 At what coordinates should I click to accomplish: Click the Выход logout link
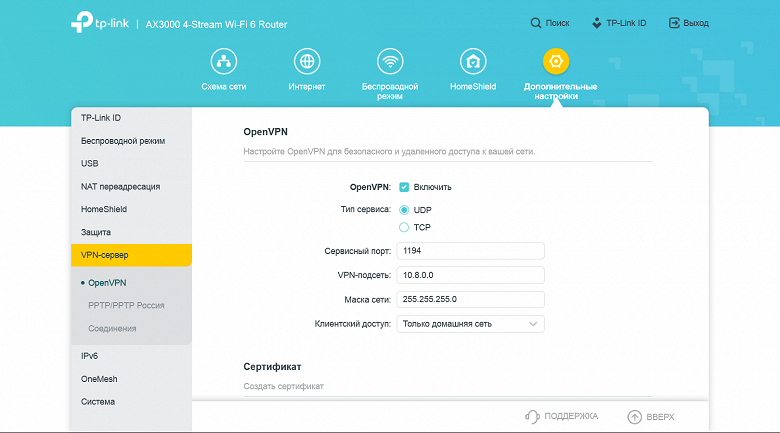(x=696, y=23)
